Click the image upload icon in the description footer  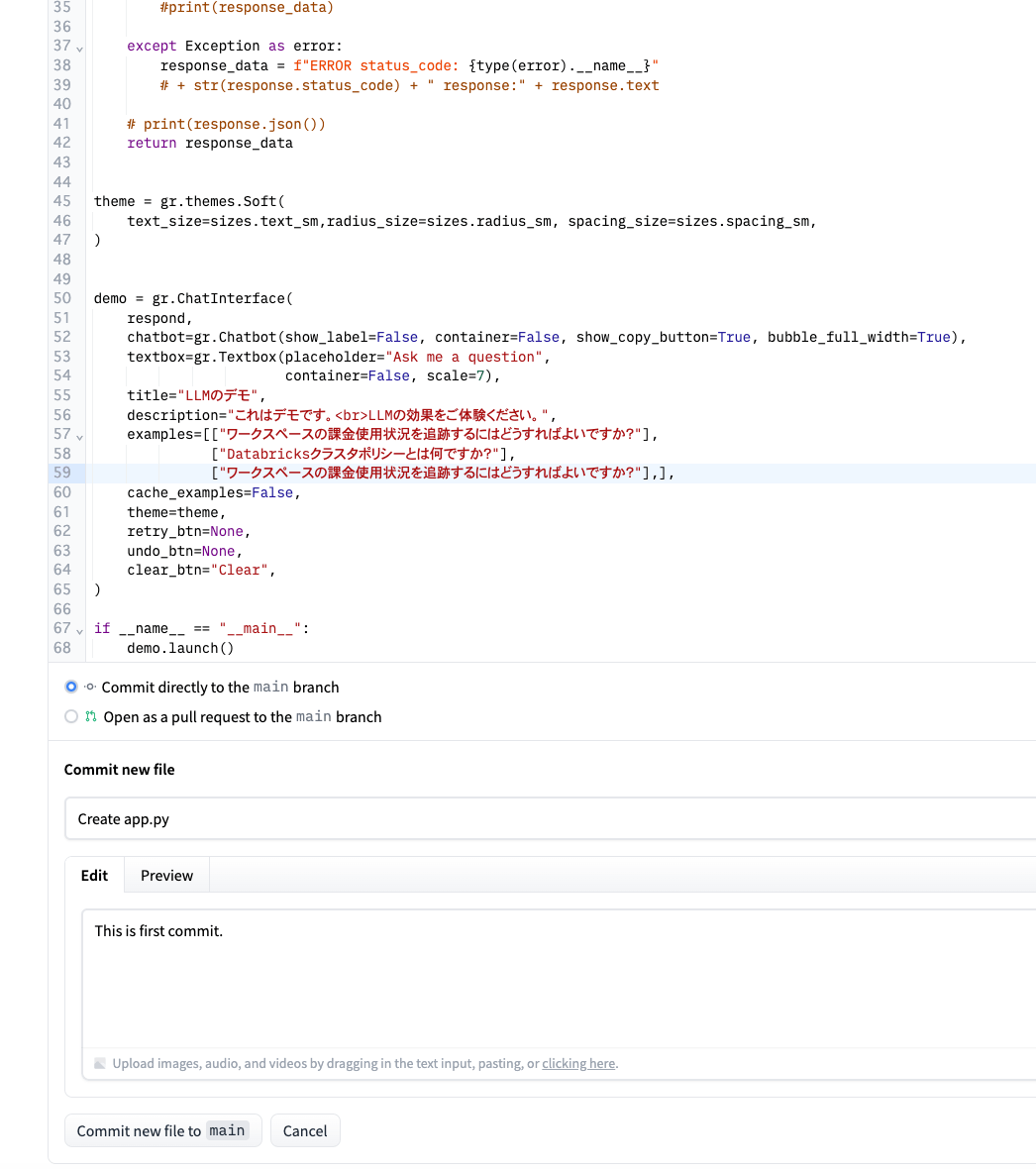tap(100, 1062)
